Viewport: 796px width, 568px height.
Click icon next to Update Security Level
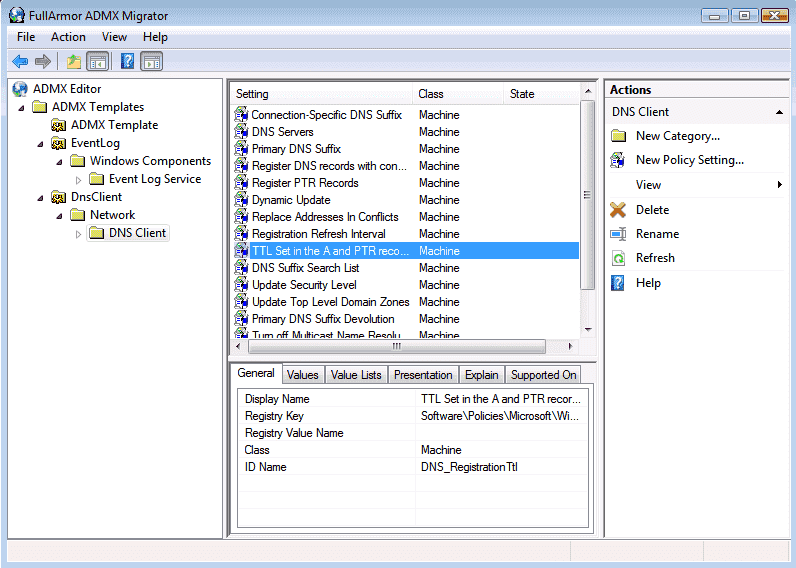[x=242, y=285]
